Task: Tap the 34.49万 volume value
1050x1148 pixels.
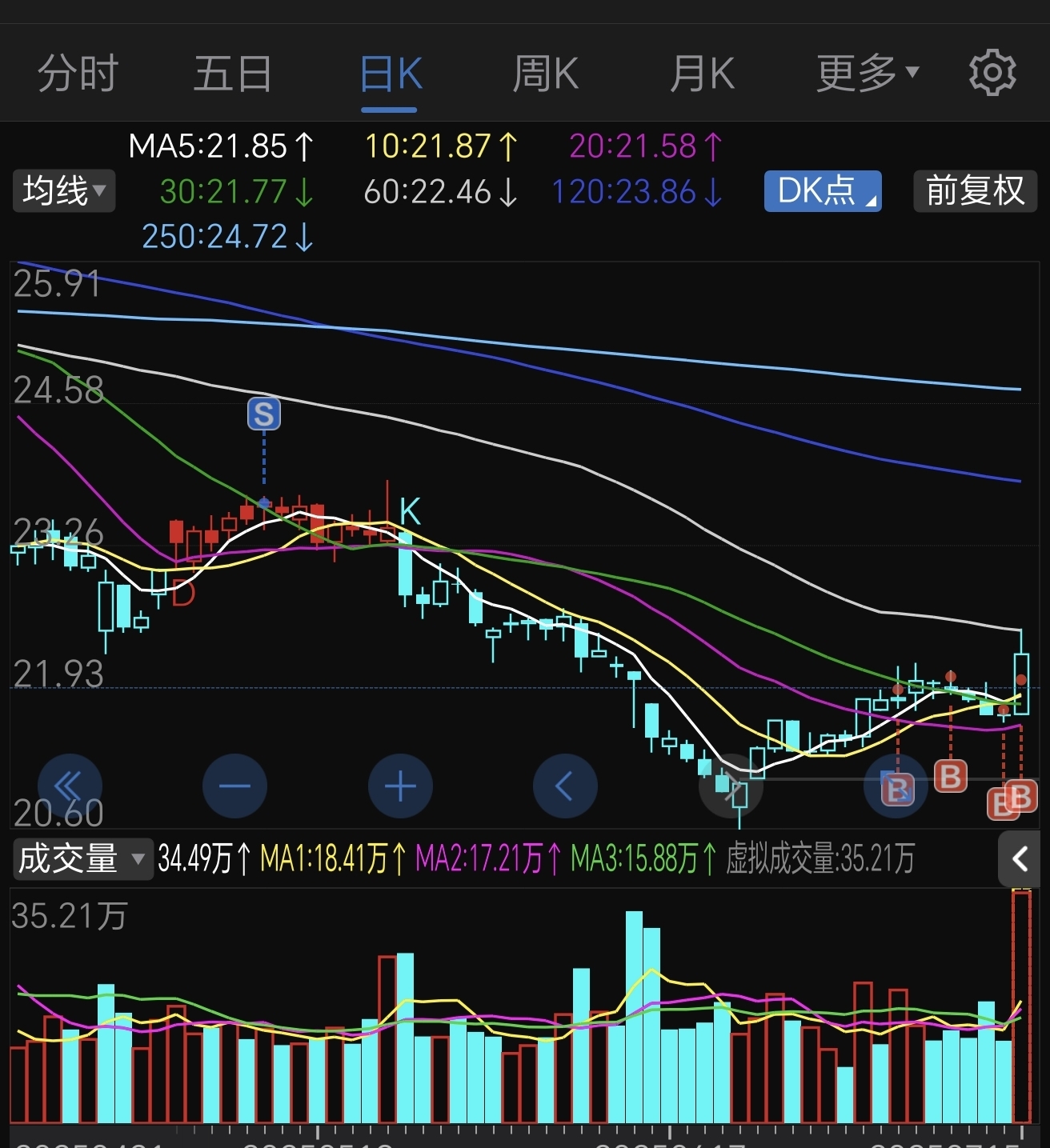Action: point(204,859)
